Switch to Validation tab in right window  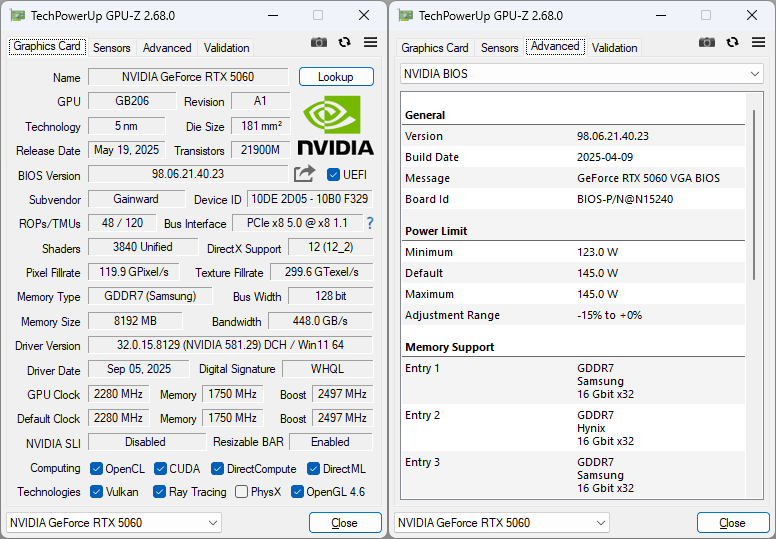click(614, 48)
